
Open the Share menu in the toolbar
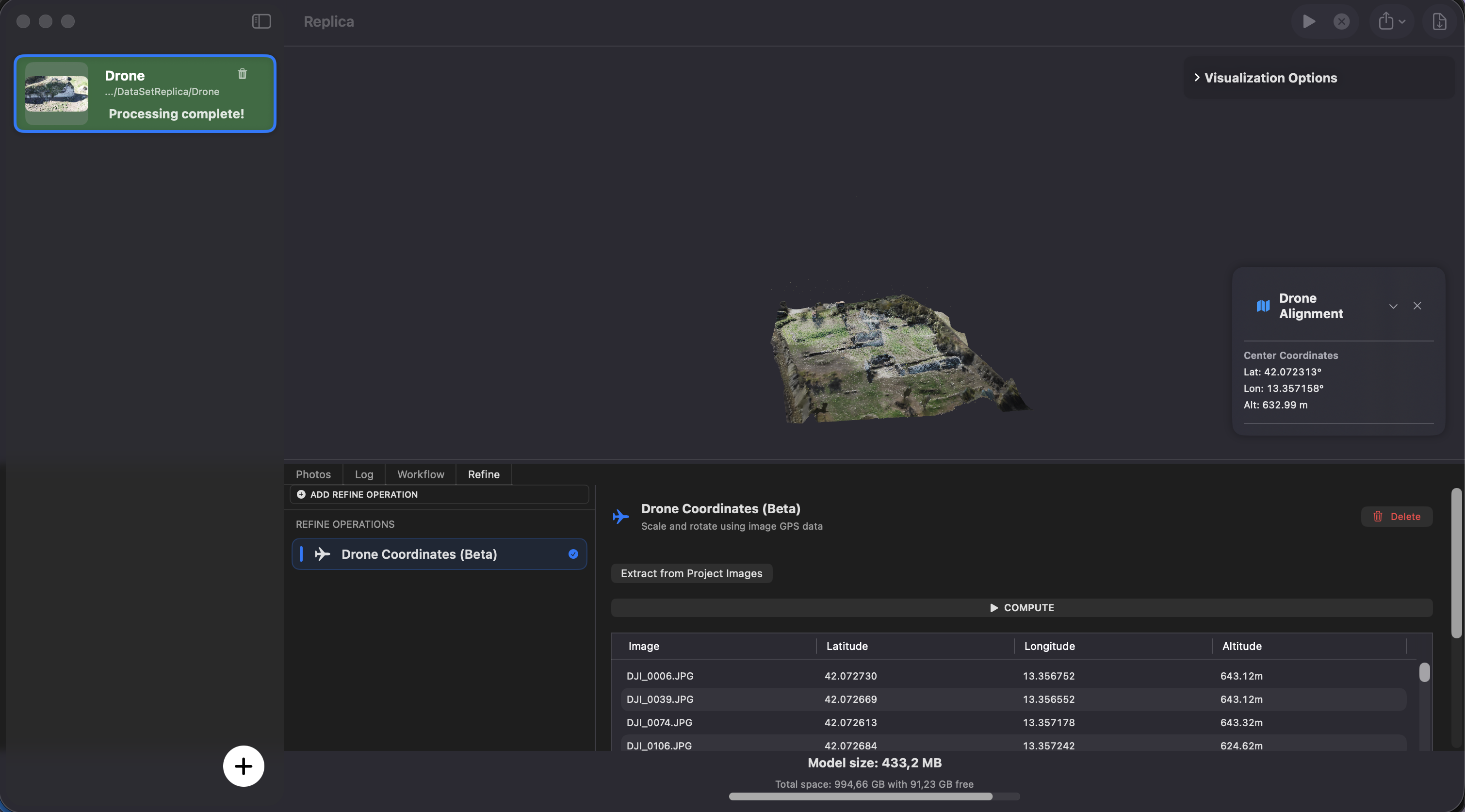[1386, 21]
